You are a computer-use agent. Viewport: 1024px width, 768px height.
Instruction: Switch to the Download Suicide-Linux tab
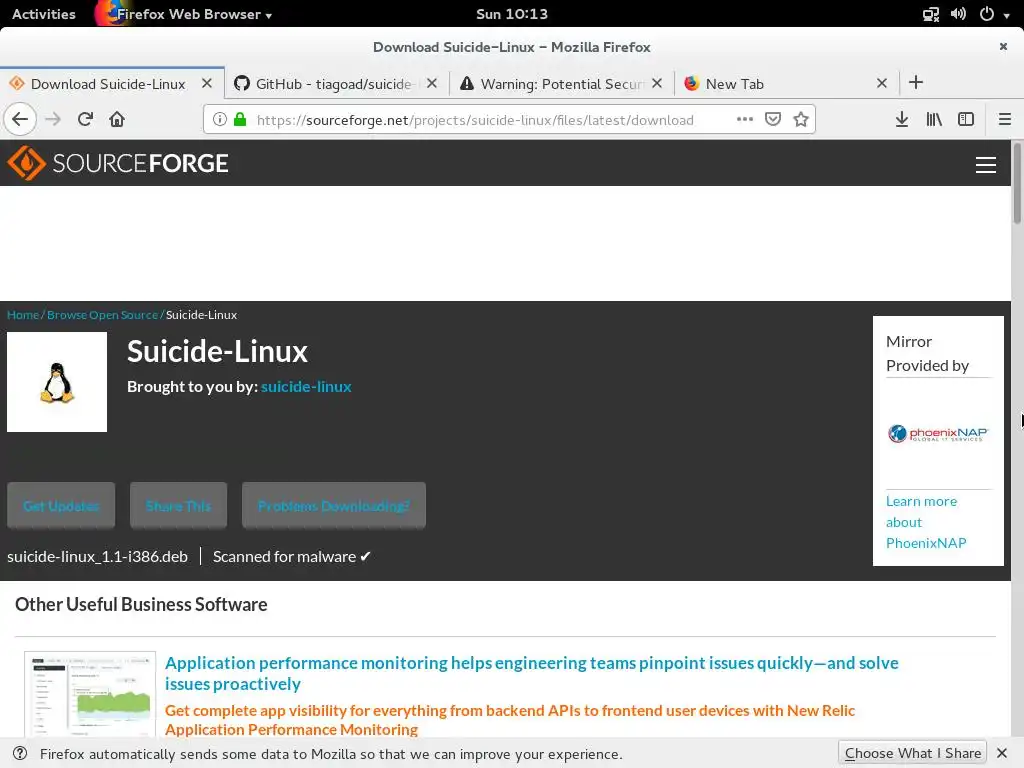[108, 84]
